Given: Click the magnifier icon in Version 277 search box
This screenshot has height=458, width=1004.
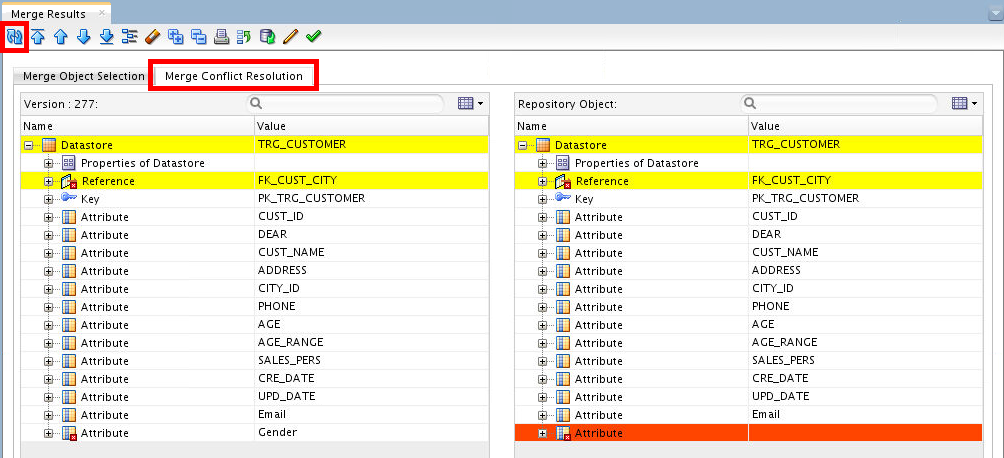Looking at the screenshot, I should click(256, 103).
